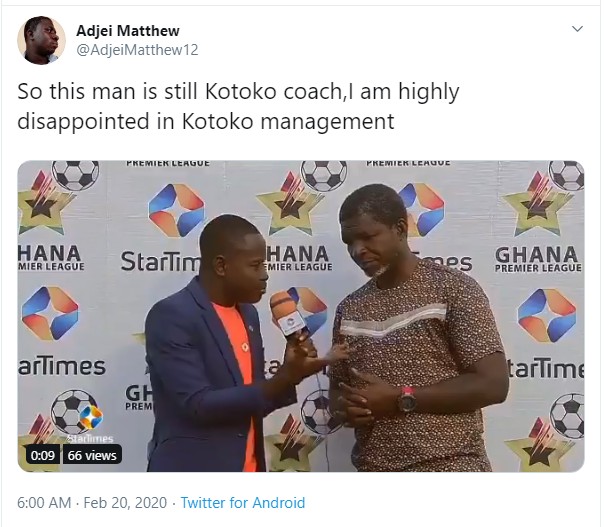The image size is (604, 527).
Task: Open the Adjei Matthew display name
Action: pos(128,31)
